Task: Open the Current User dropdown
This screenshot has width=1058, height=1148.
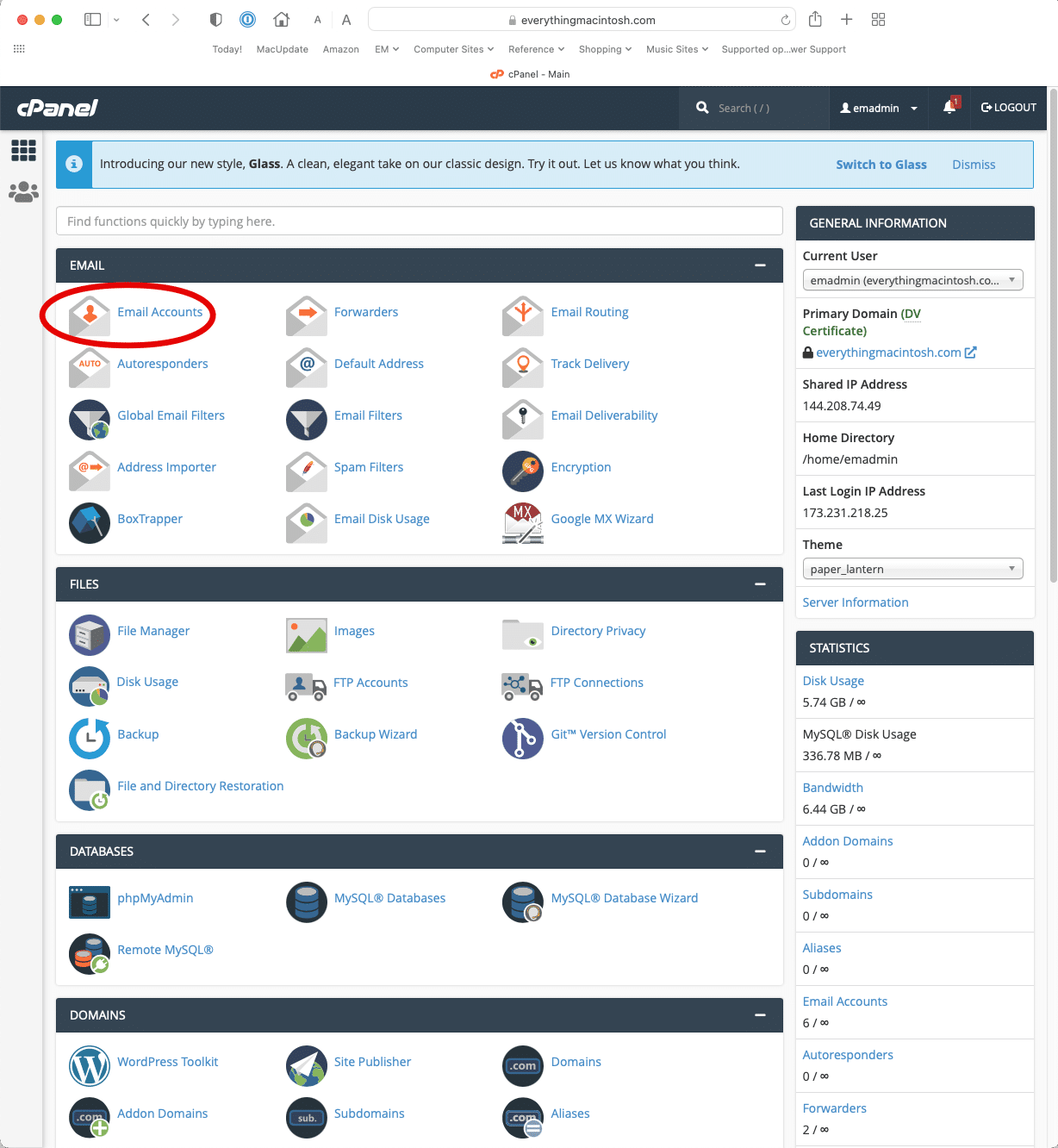Action: tap(912, 280)
